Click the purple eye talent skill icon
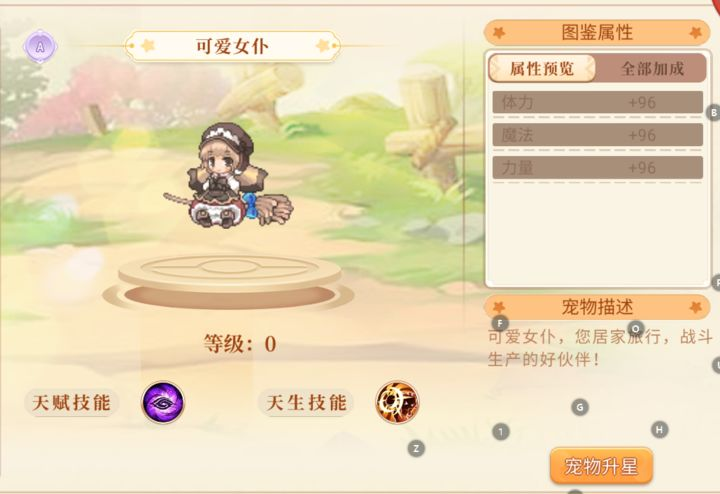 pyautogui.click(x=163, y=403)
